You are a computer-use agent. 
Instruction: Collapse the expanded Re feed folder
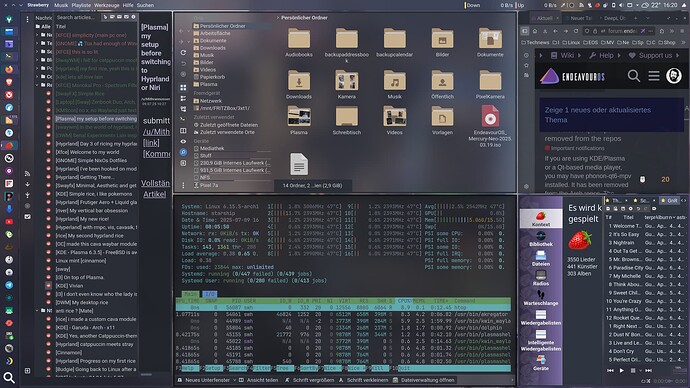[37, 85]
